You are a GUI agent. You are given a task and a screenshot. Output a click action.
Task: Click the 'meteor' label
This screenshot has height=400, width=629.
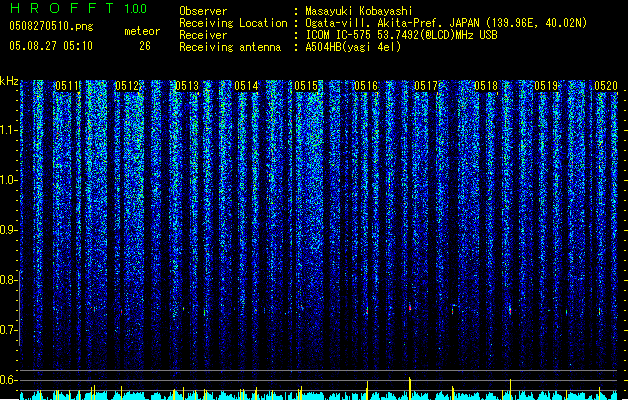[x=142, y=31]
